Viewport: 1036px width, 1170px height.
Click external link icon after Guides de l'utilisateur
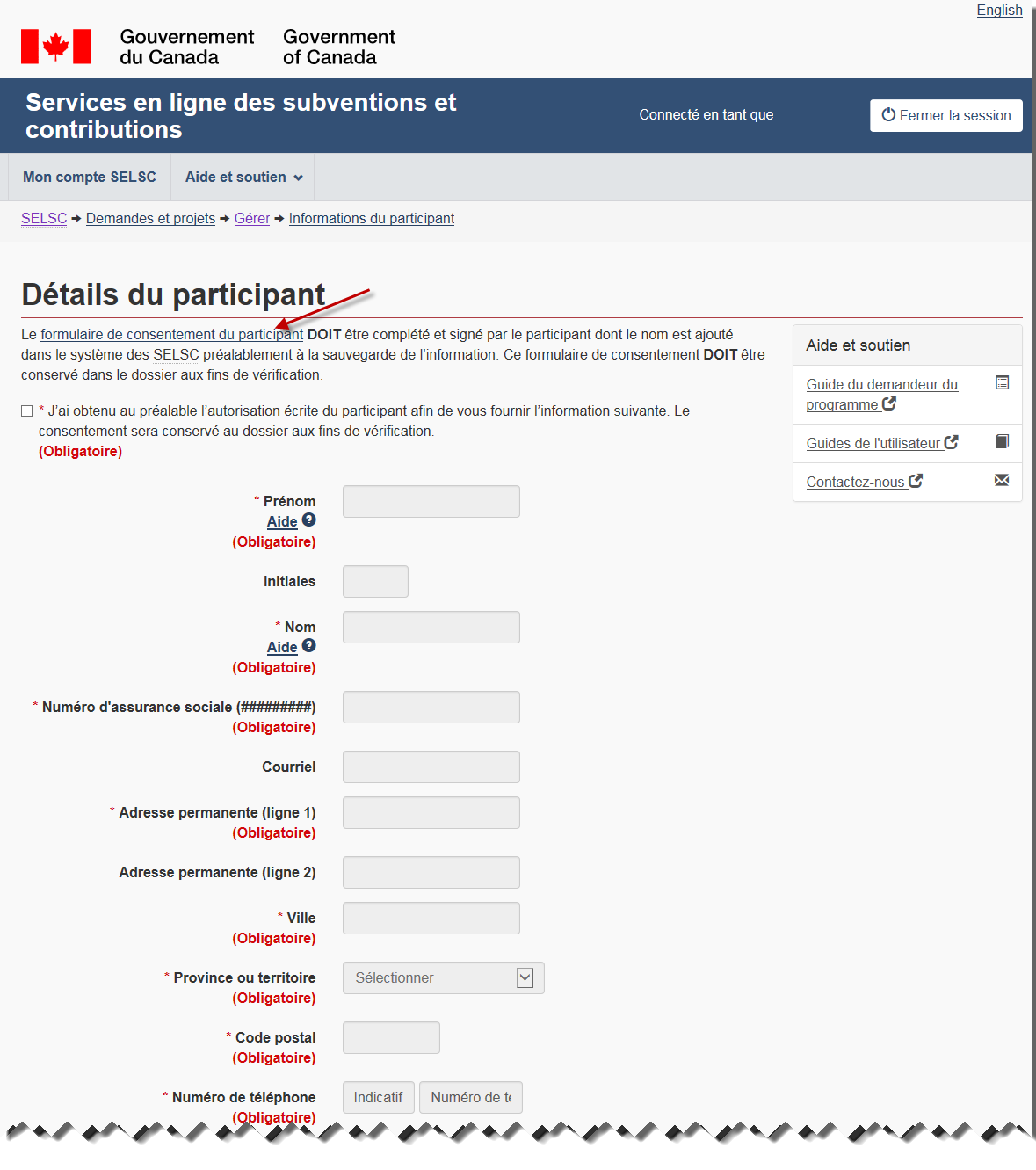(951, 442)
